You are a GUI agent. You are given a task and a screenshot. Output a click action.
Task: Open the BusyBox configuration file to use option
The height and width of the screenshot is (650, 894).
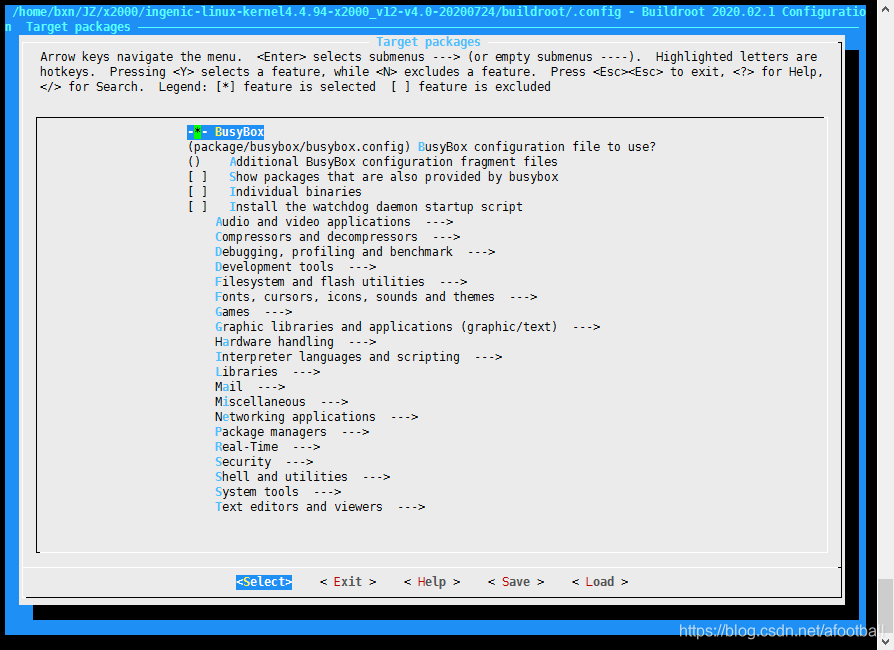click(x=422, y=147)
